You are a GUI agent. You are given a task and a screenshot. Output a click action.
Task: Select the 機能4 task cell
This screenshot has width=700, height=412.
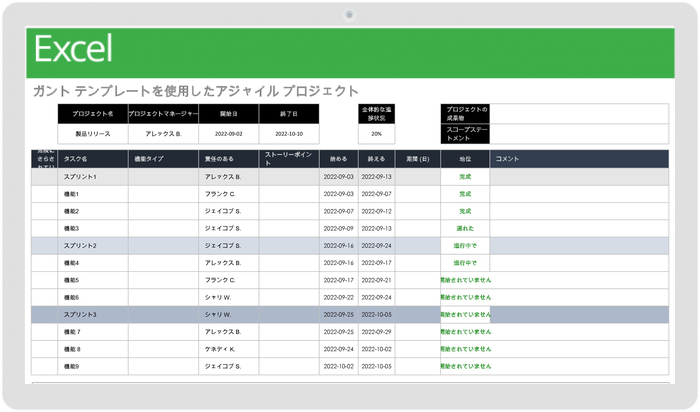pos(93,263)
